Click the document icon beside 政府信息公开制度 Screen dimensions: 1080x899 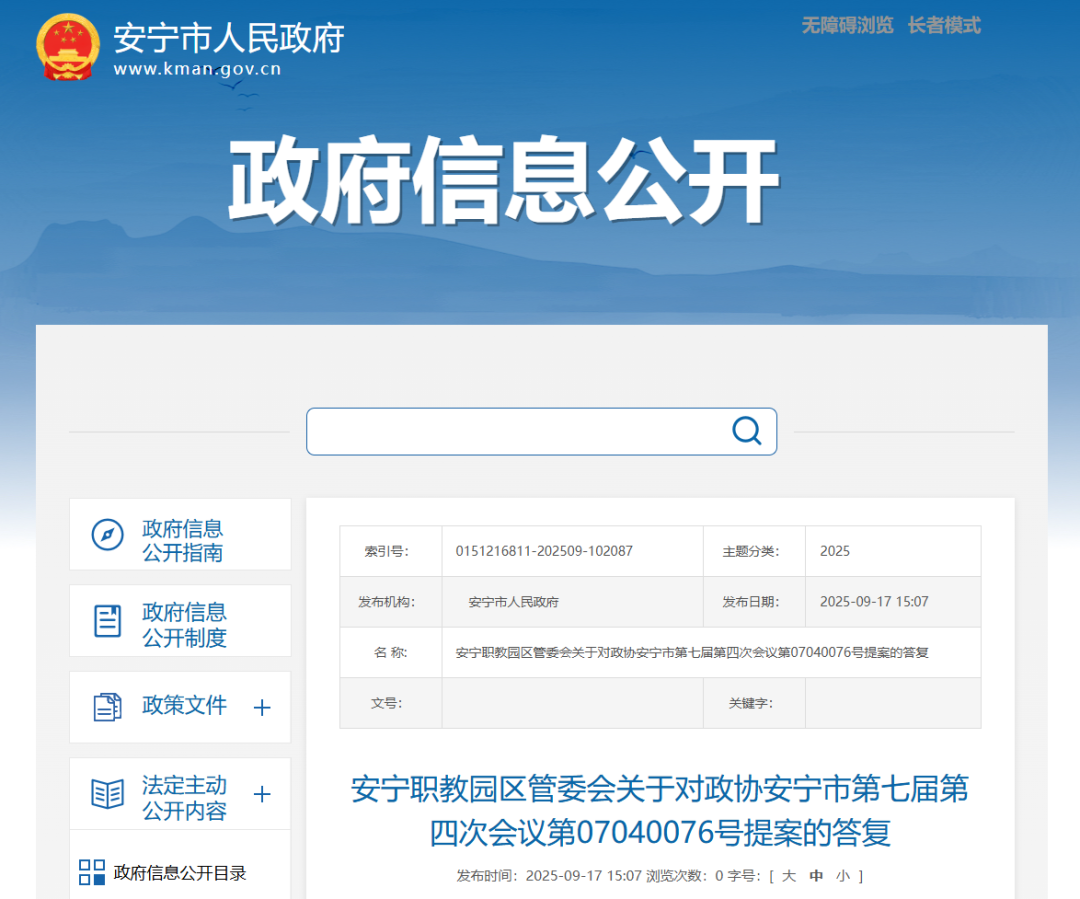[x=107, y=621]
